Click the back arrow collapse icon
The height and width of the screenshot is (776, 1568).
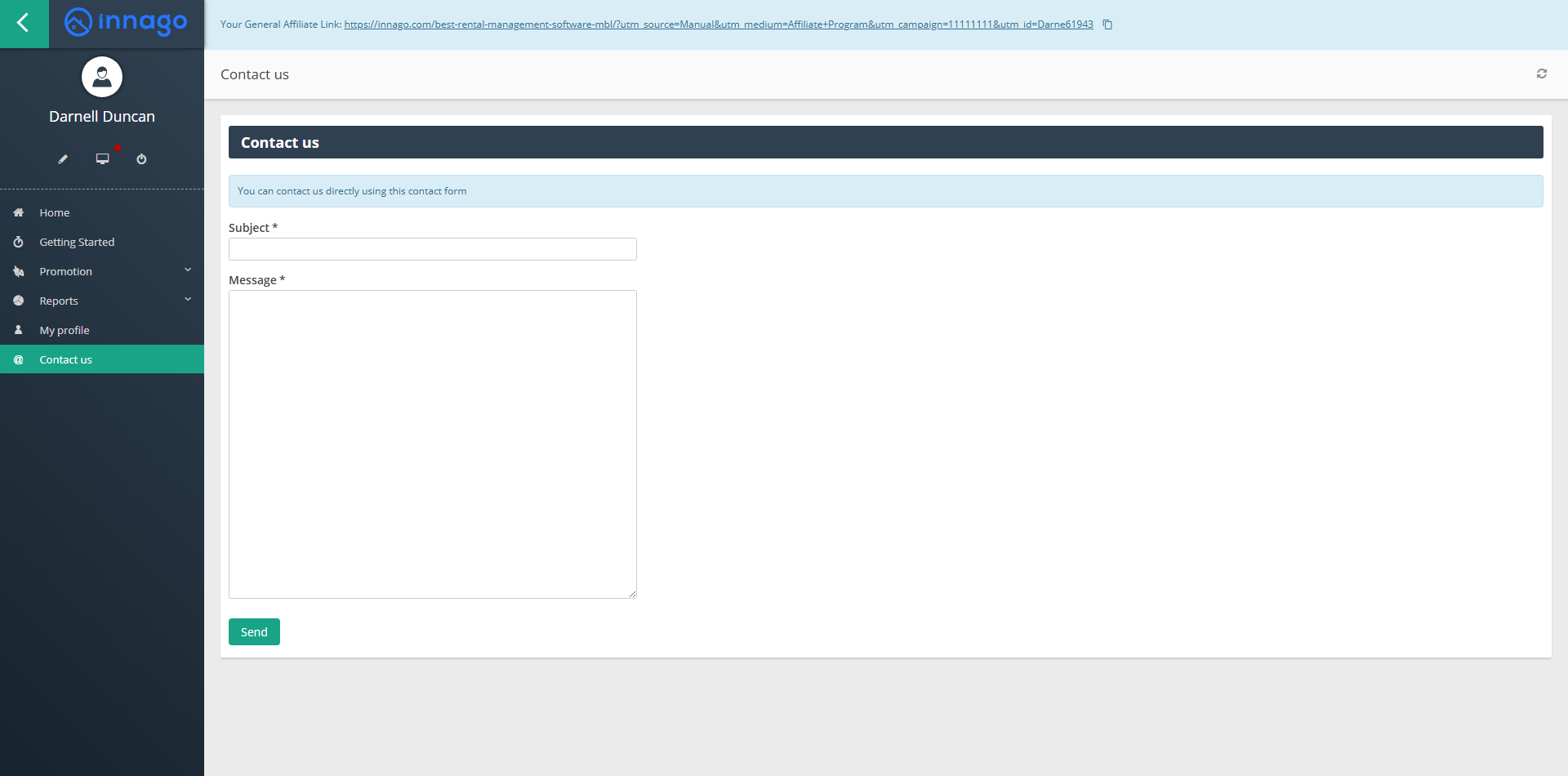pyautogui.click(x=24, y=24)
